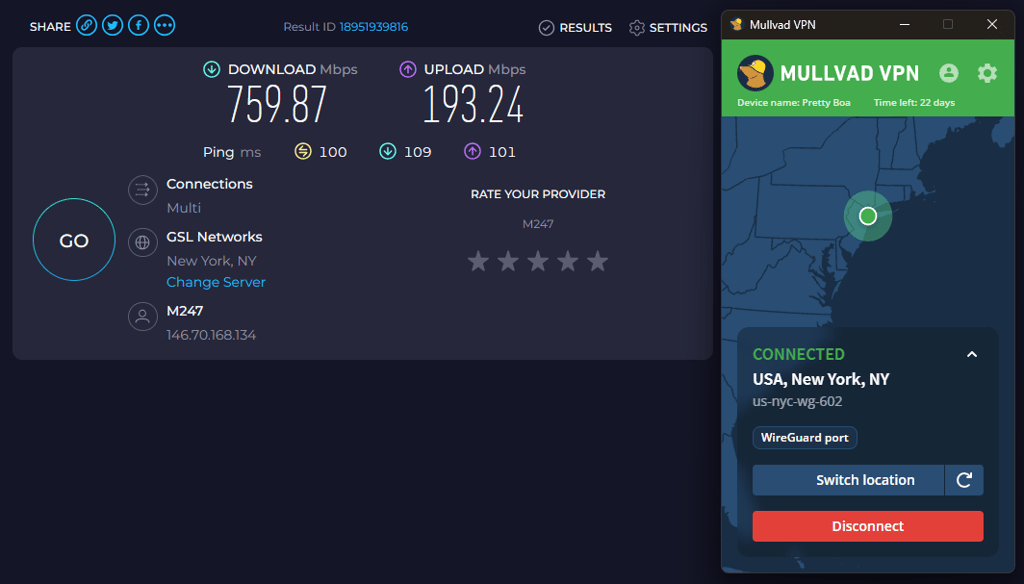Screen dimensions: 1024x584
Task: Click the upload ping icon
Action: coord(472,152)
